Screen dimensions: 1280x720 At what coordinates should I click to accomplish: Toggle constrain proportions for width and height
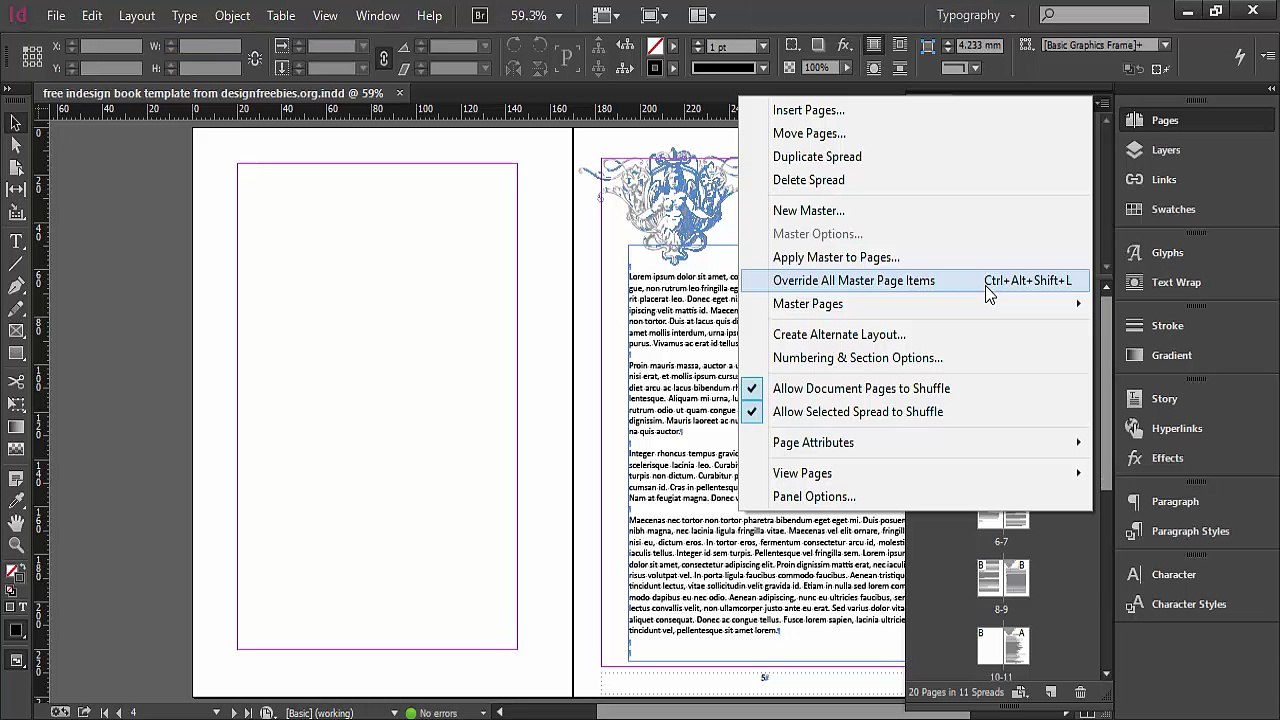(x=255, y=57)
